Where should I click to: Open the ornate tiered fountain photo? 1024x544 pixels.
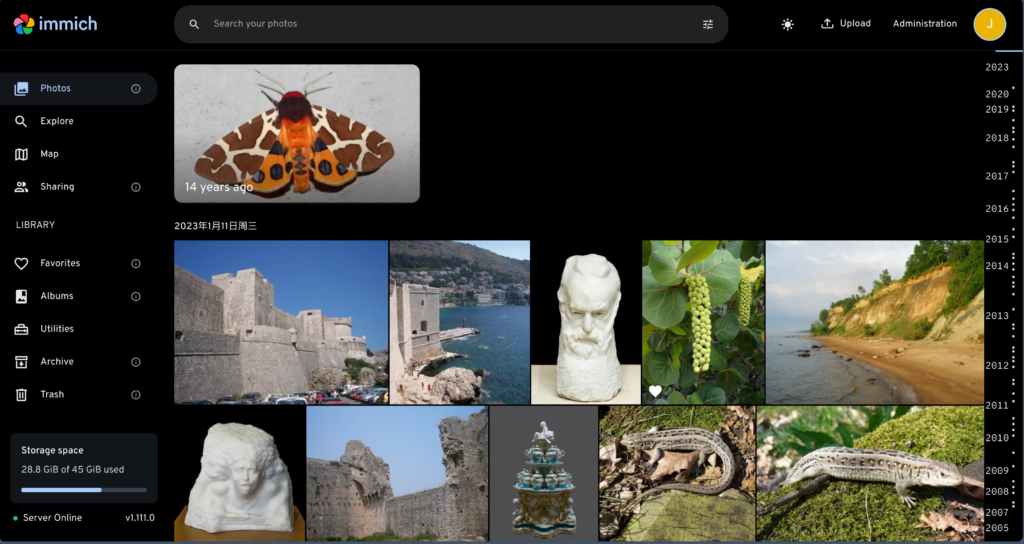(544, 473)
